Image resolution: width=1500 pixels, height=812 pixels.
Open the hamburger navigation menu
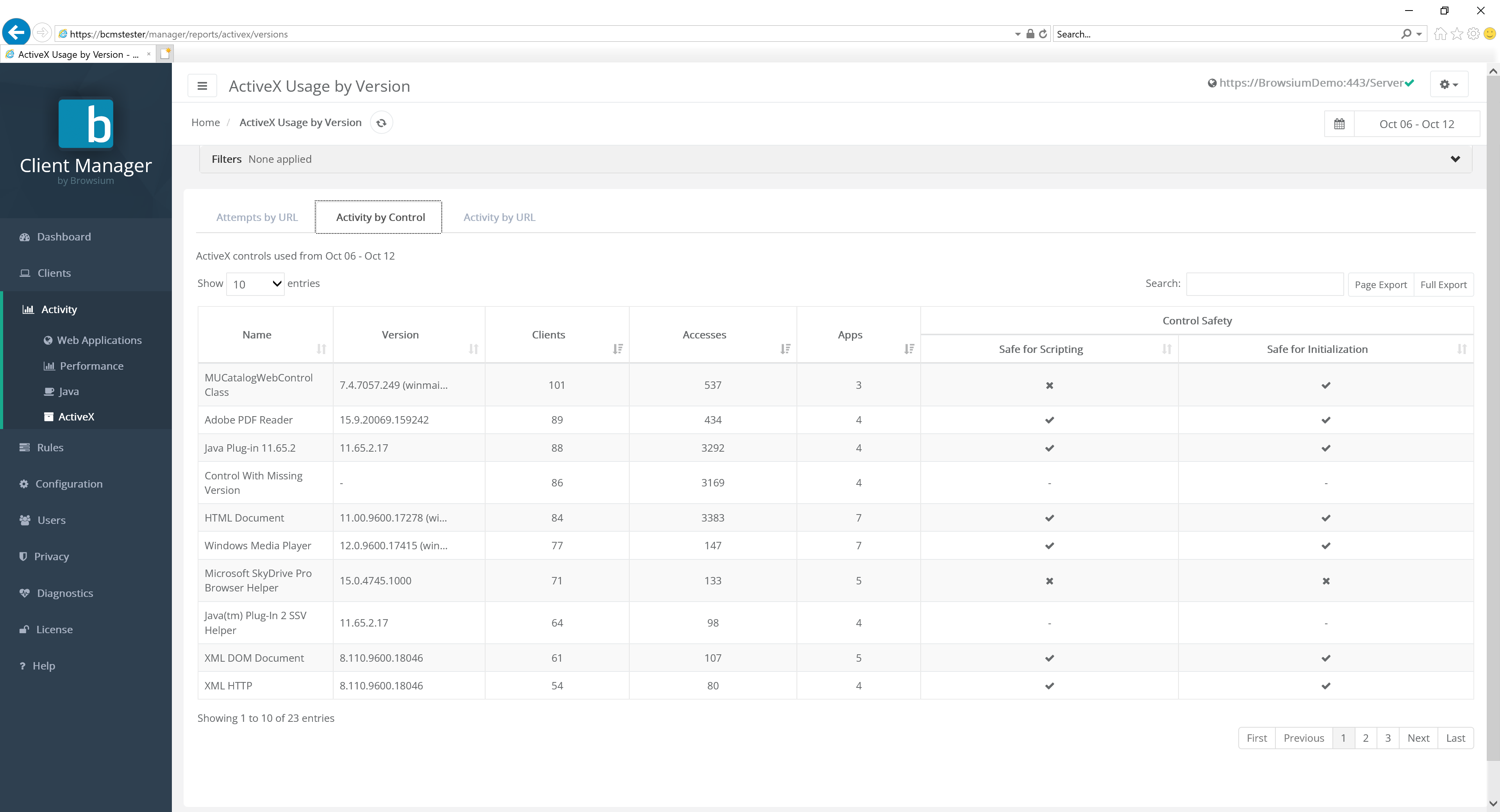click(x=202, y=85)
